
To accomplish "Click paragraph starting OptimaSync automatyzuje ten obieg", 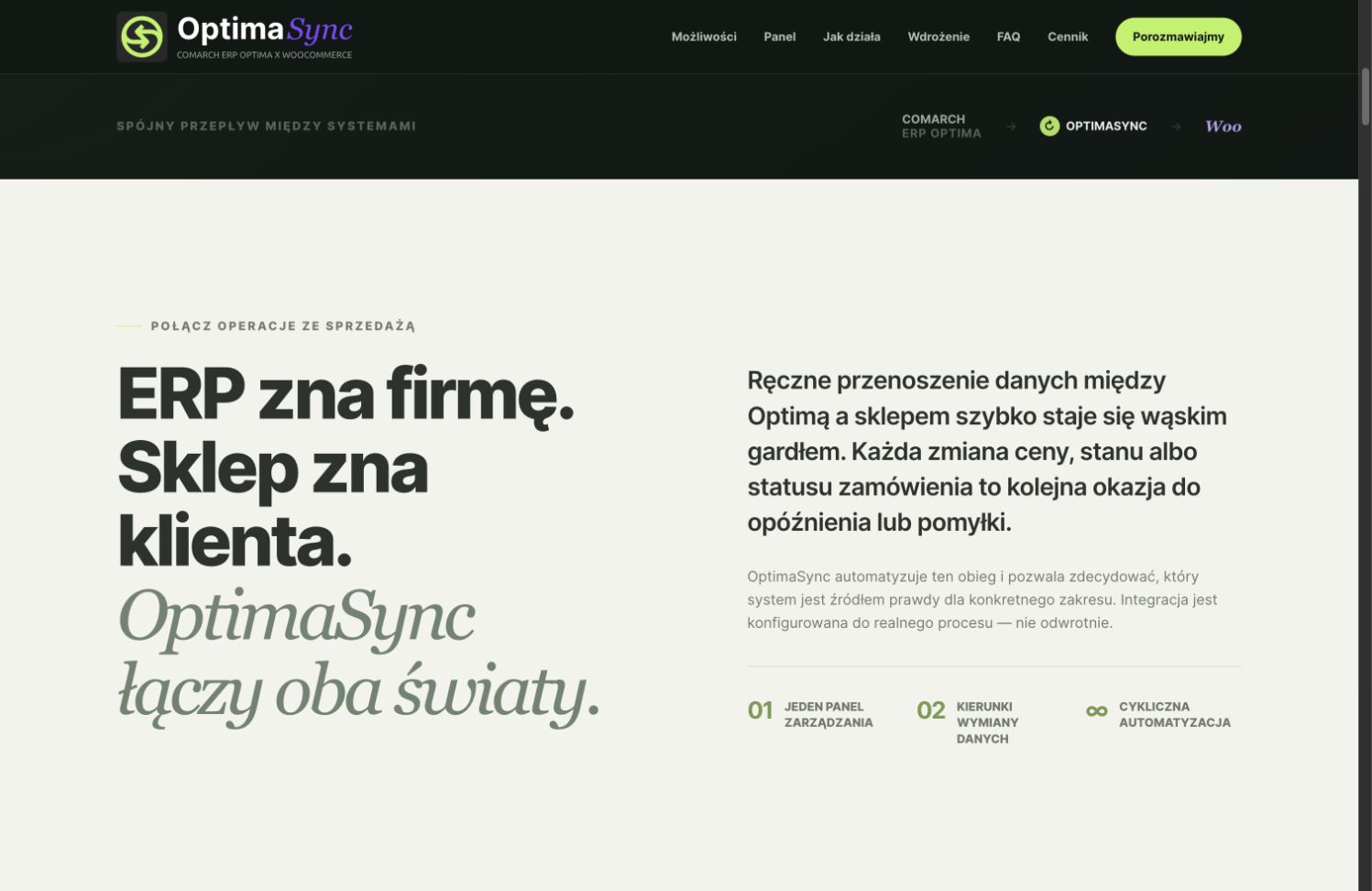I will [x=982, y=599].
